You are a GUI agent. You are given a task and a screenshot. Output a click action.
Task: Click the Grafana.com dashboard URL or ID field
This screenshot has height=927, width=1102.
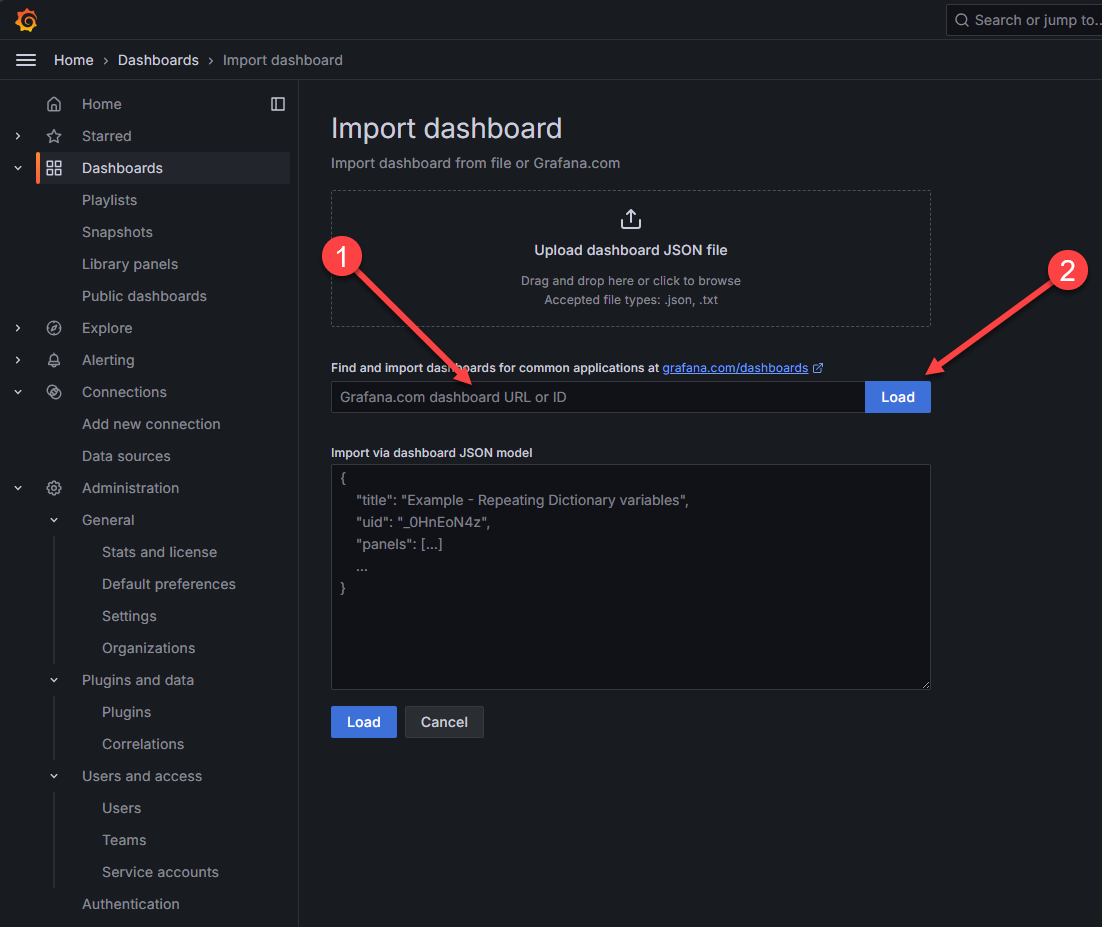click(x=597, y=397)
